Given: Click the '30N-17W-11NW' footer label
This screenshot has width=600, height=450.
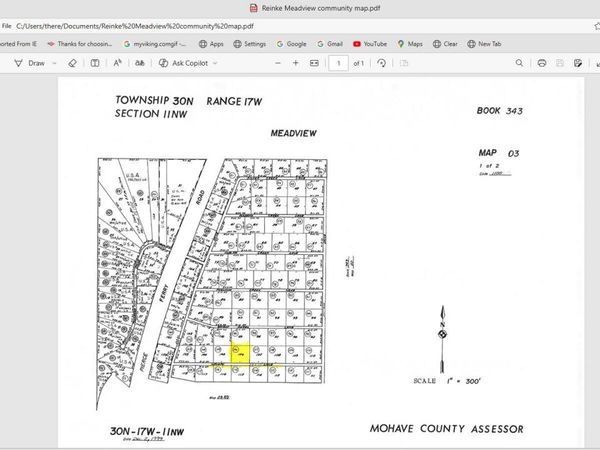Looking at the screenshot, I should point(147,432).
